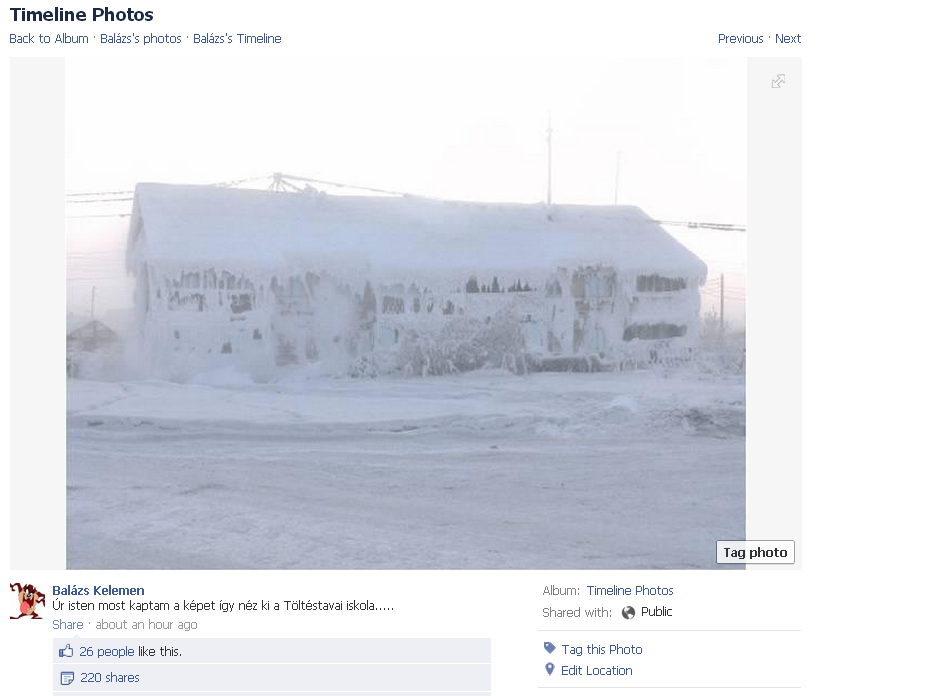
Task: Click the frozen building photo
Action: pos(406,314)
